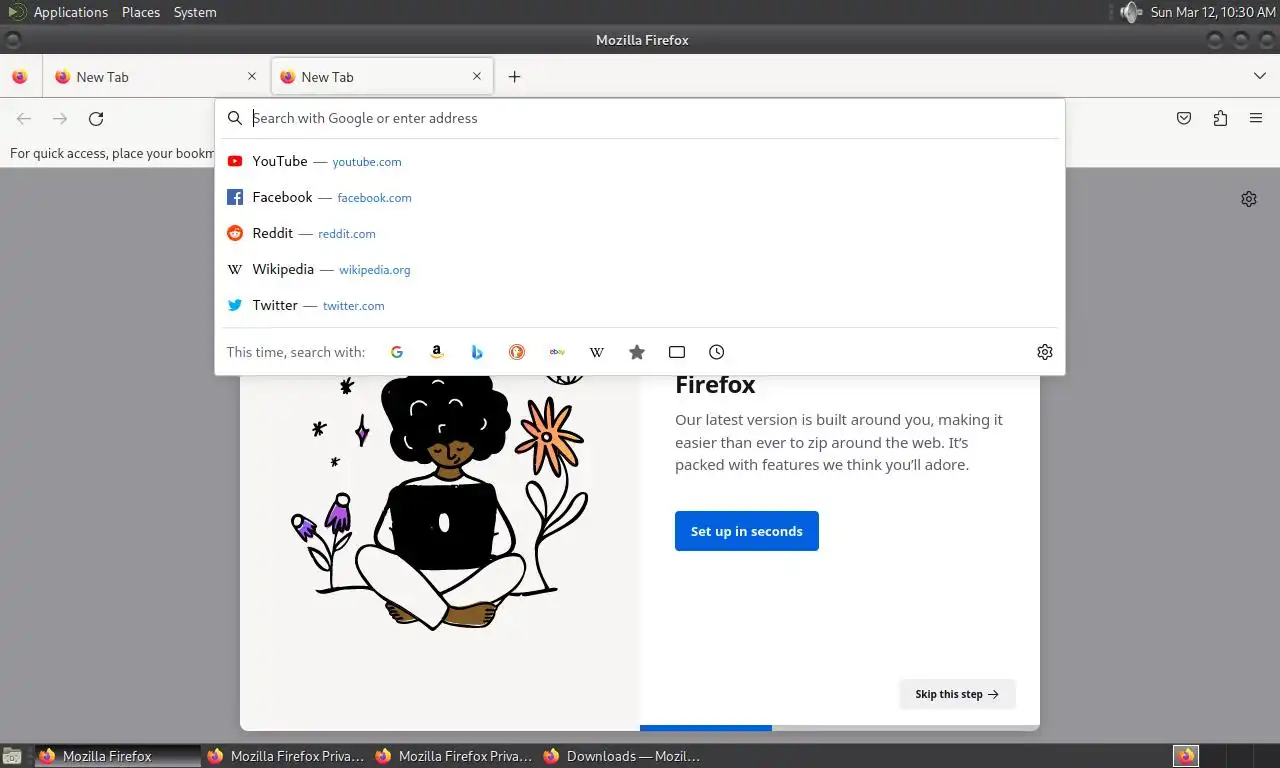The width and height of the screenshot is (1280, 768).
Task: Open a new tab with plus button
Action: 514,77
